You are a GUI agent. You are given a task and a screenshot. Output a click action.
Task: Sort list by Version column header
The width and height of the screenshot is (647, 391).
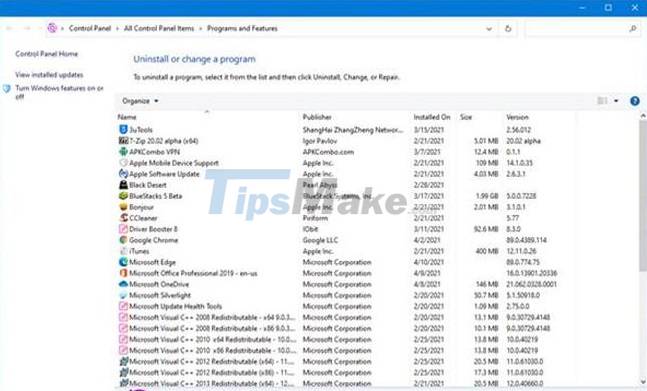(517, 117)
